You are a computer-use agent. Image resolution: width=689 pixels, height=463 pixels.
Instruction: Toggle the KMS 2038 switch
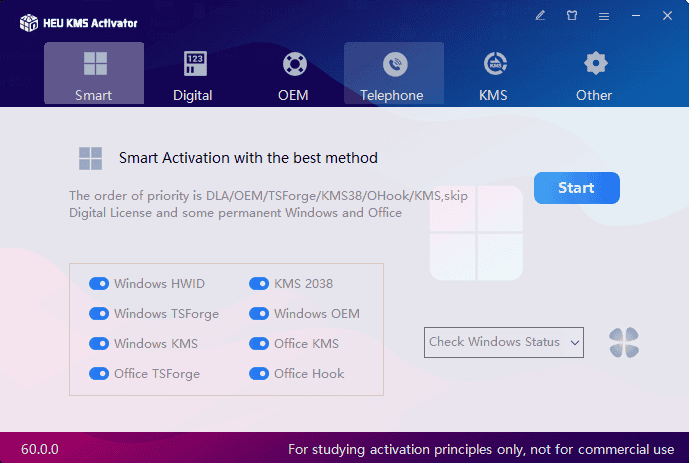pyautogui.click(x=259, y=284)
